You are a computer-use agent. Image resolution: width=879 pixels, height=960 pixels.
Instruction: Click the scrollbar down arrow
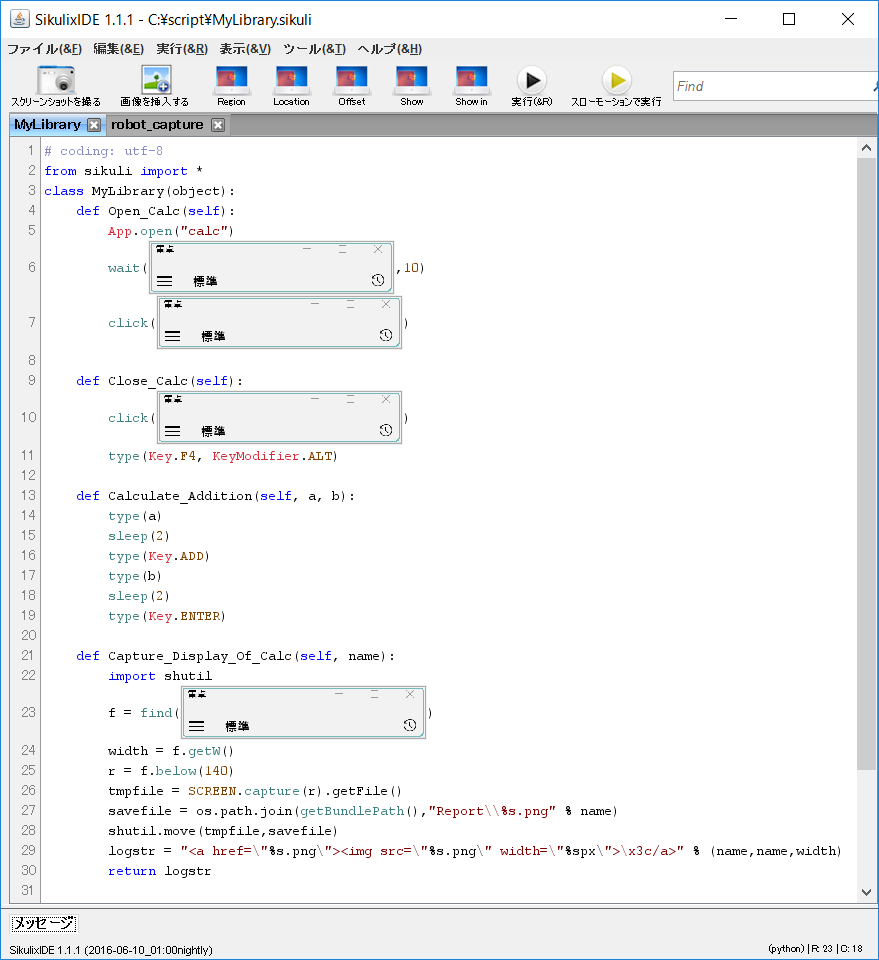click(866, 890)
